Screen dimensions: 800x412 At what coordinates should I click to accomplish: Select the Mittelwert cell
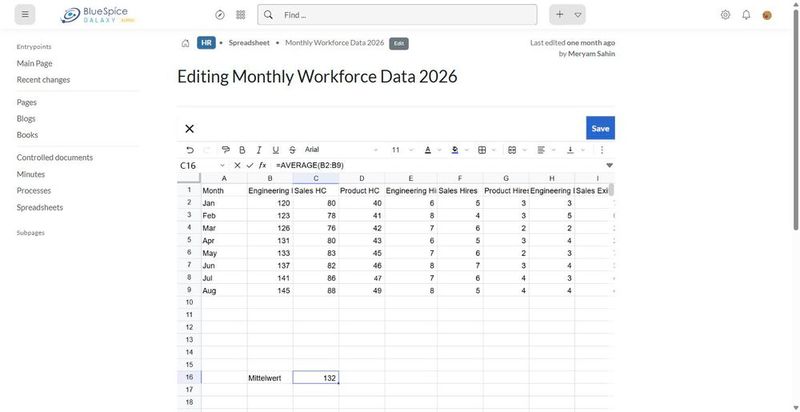270,377
